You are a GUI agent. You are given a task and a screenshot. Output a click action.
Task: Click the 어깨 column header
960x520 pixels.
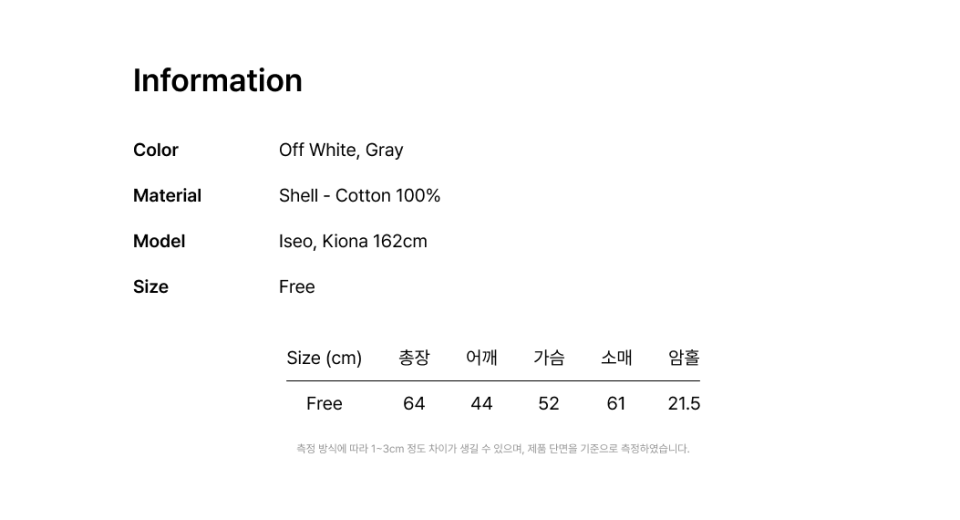coord(481,358)
